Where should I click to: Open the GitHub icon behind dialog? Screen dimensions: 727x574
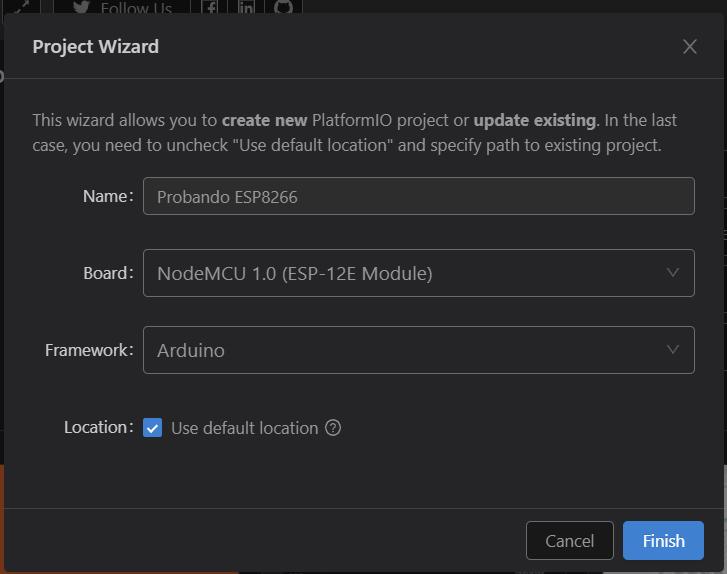click(283, 7)
